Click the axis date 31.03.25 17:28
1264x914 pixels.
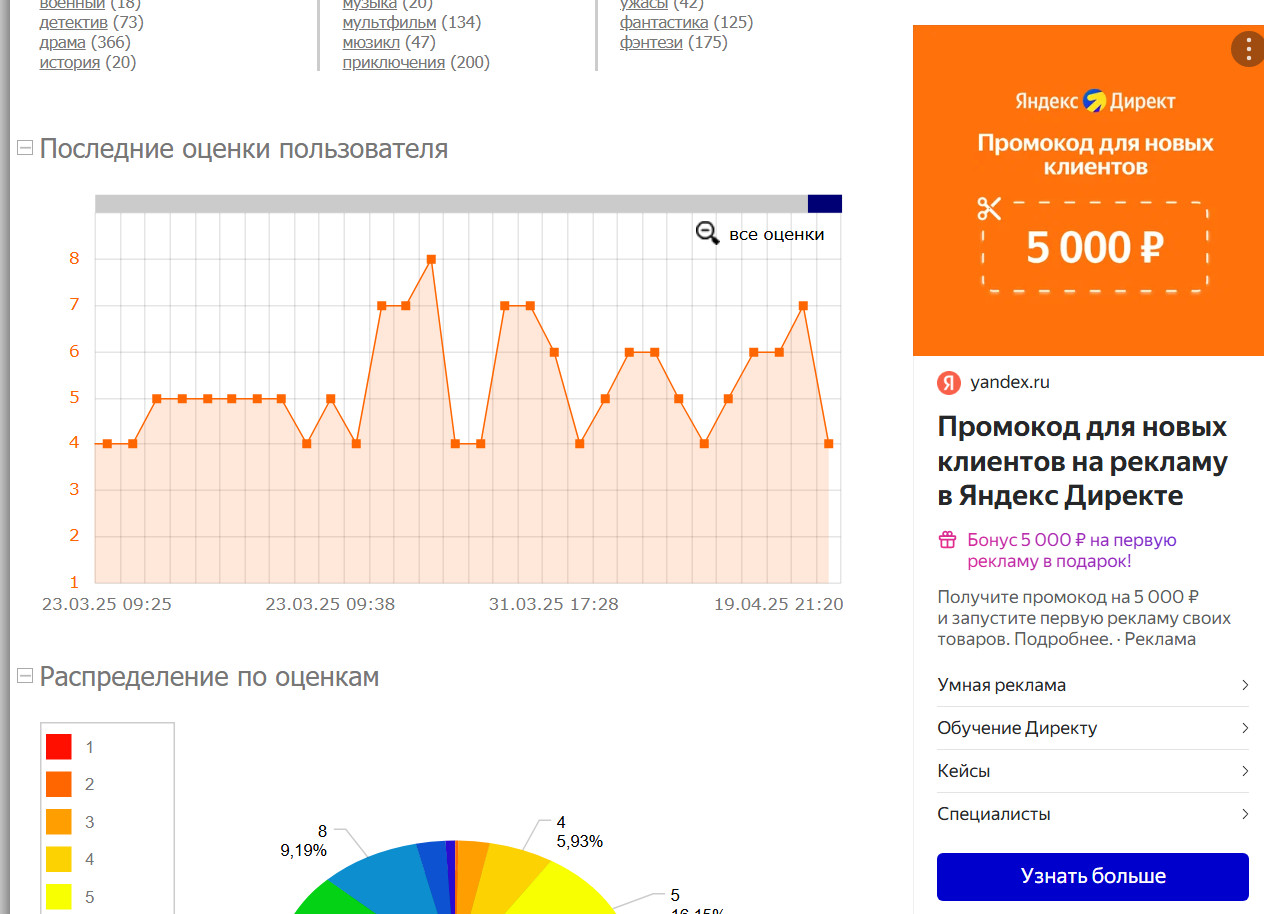553,604
